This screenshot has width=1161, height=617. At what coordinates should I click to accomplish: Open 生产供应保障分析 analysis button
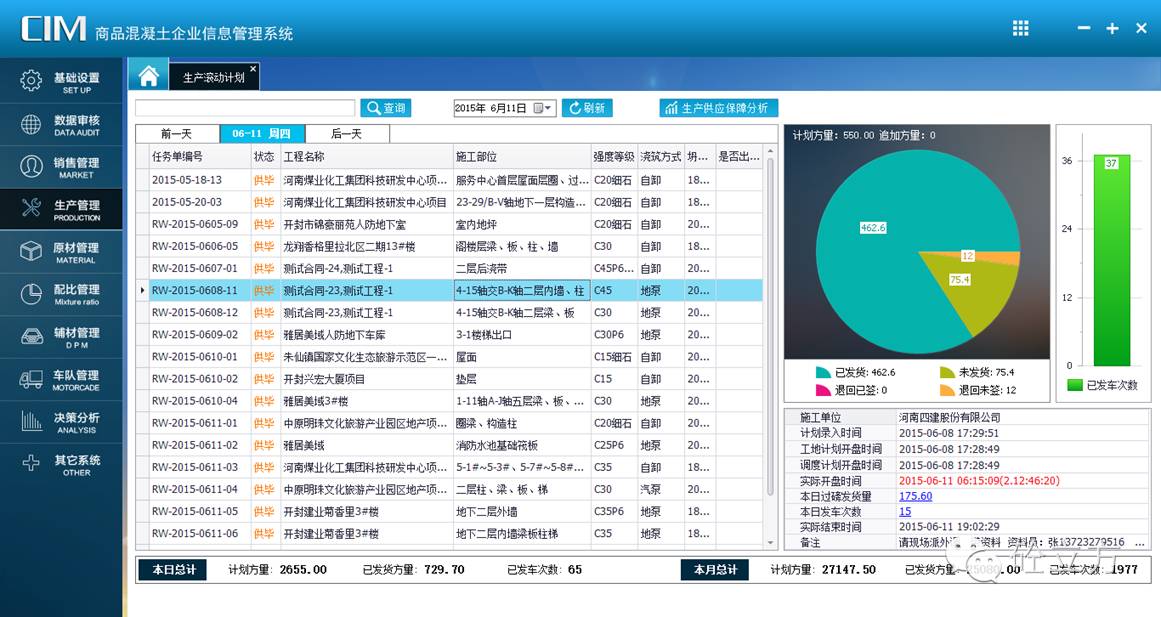tap(718, 108)
